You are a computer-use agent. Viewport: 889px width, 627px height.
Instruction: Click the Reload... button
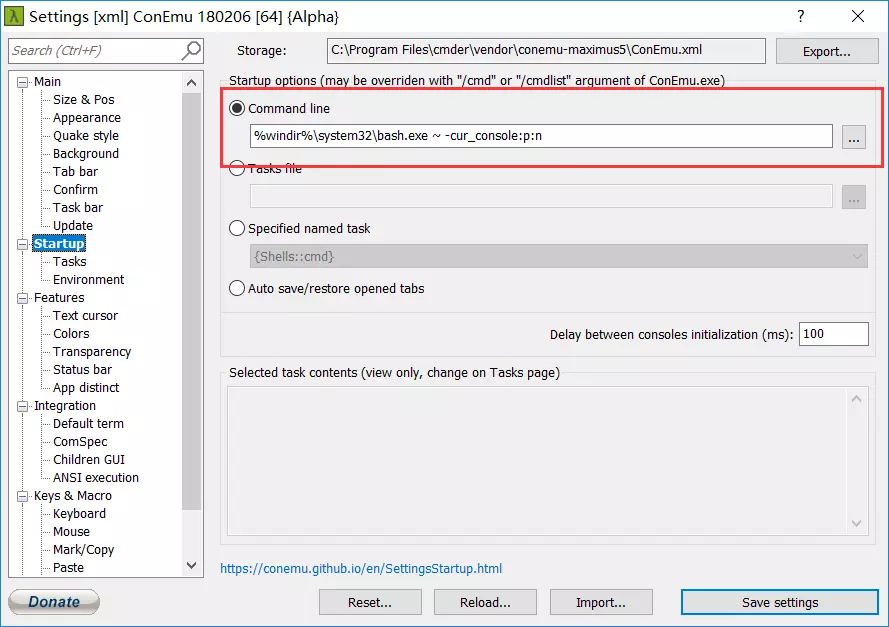click(x=485, y=603)
